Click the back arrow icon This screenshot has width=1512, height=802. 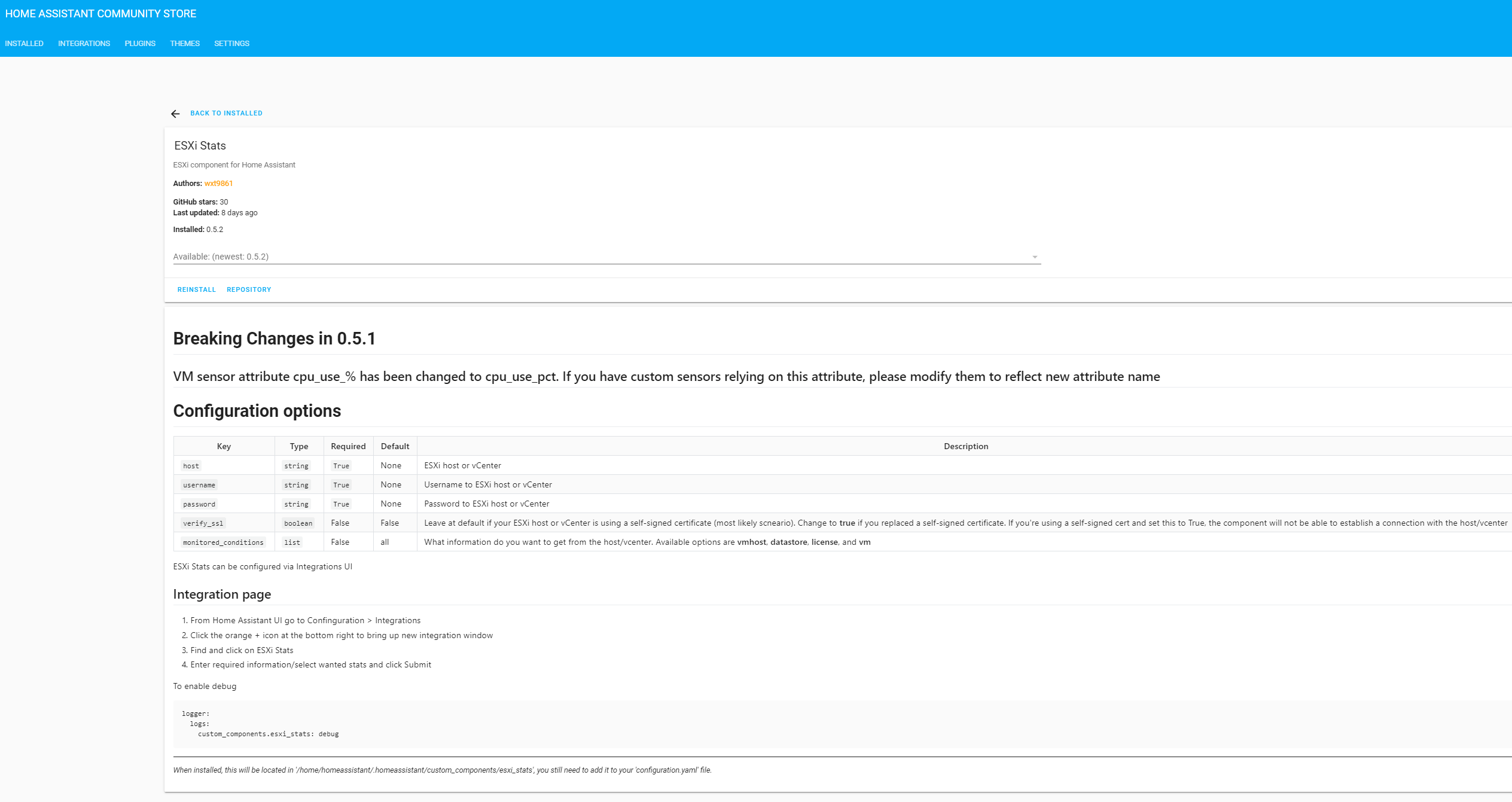coord(175,113)
